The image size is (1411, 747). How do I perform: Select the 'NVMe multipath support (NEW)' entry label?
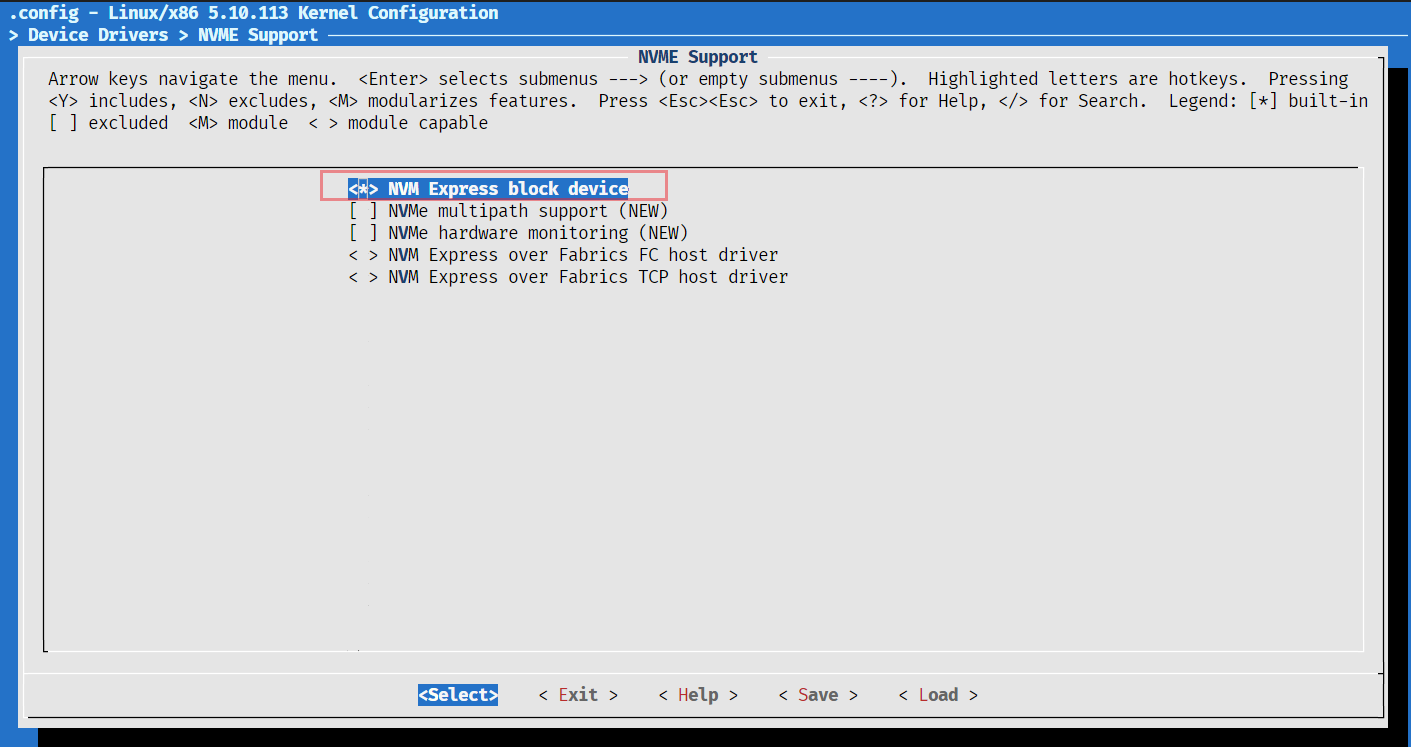pos(527,211)
